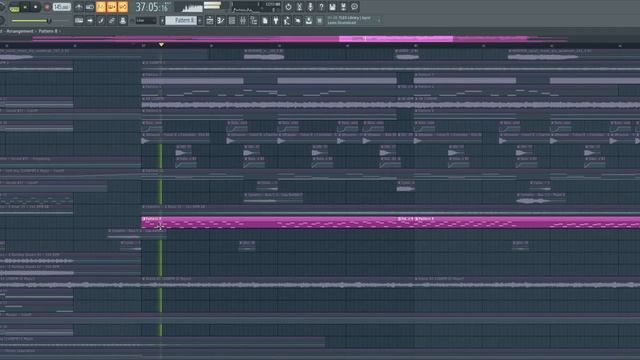
Task: Click the CPU and memory usage panel
Action: tap(256, 7)
